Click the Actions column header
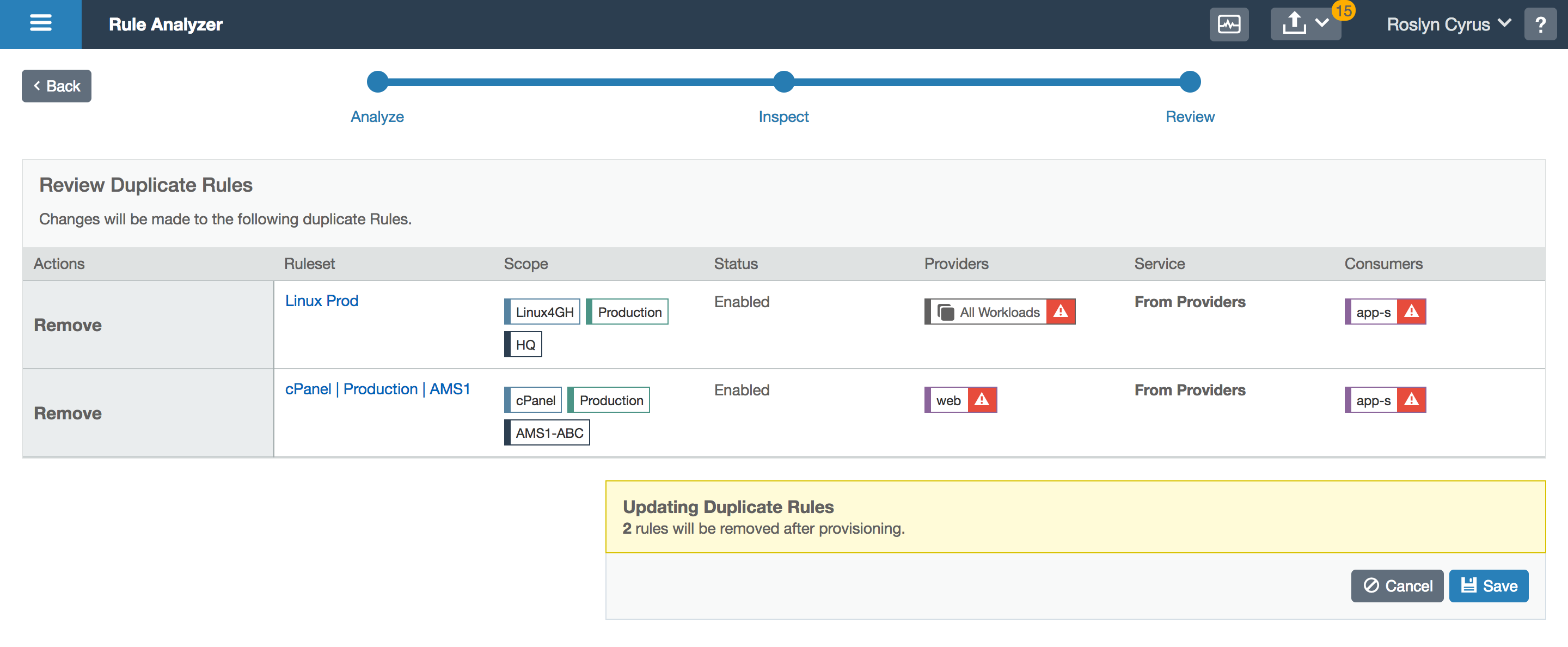Screen dimensions: 1568x647 59,264
